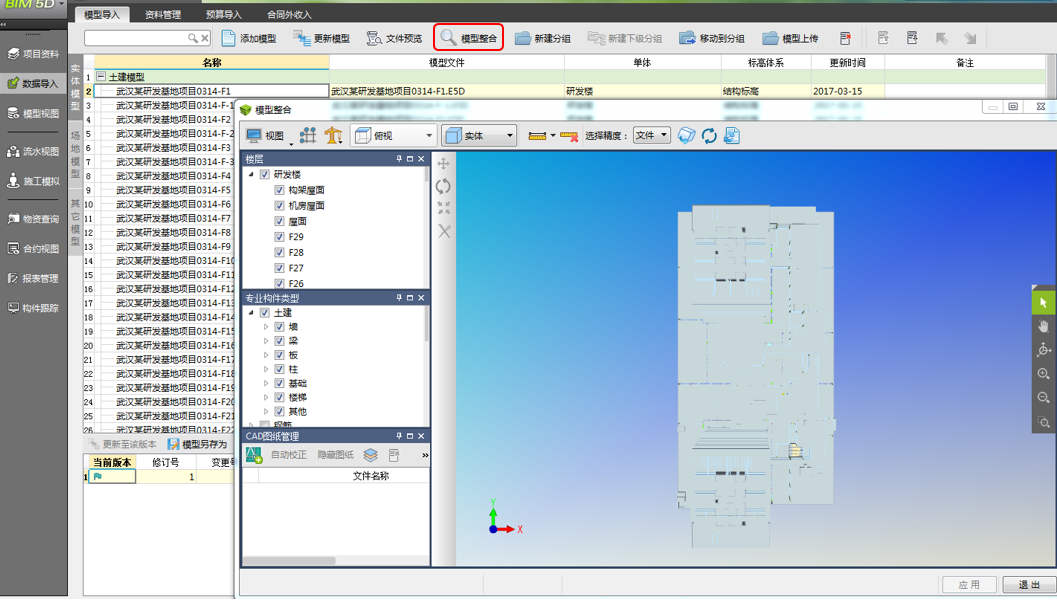Switch to the 合同外收入 tab
1057x602 pixels.
289,15
